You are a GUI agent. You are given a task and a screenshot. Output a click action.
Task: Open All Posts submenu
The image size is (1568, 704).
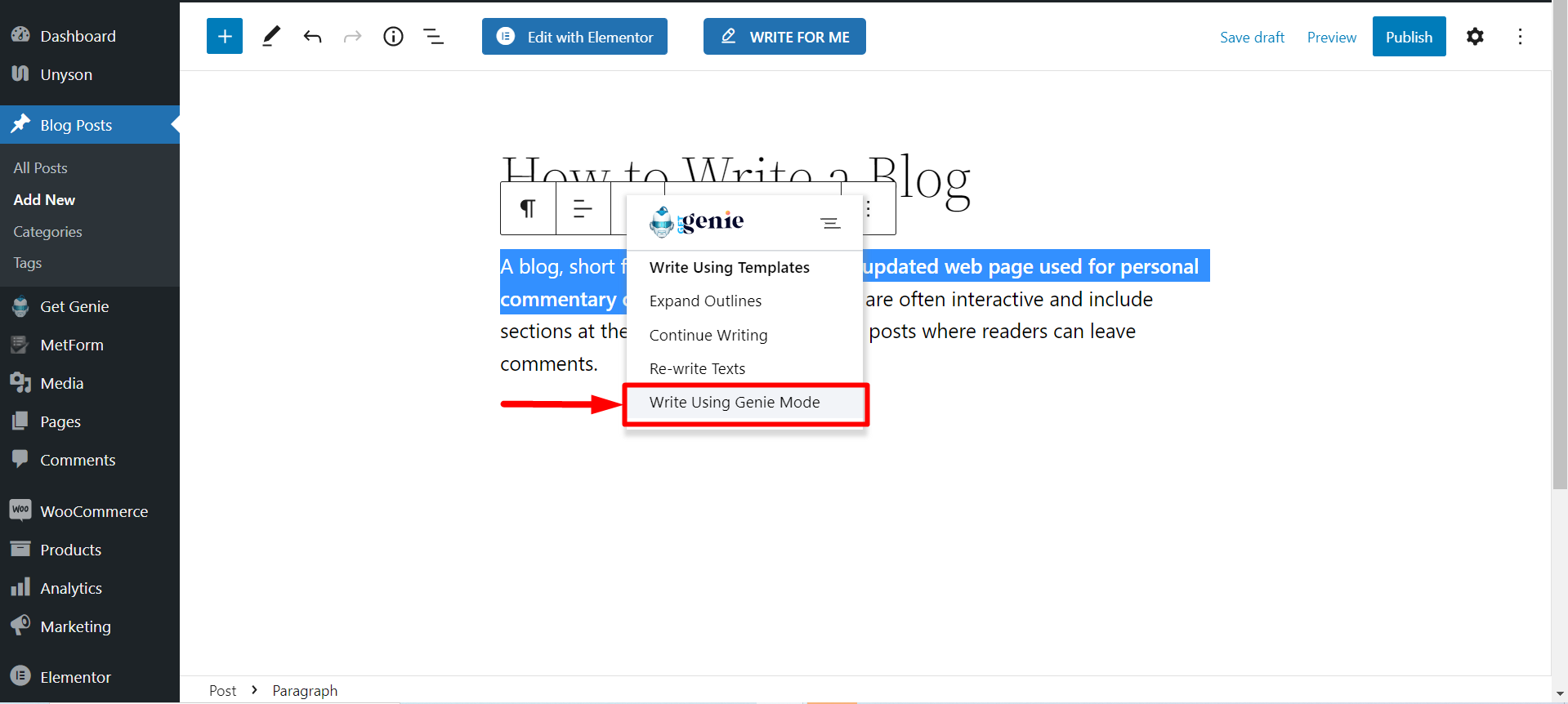(41, 167)
